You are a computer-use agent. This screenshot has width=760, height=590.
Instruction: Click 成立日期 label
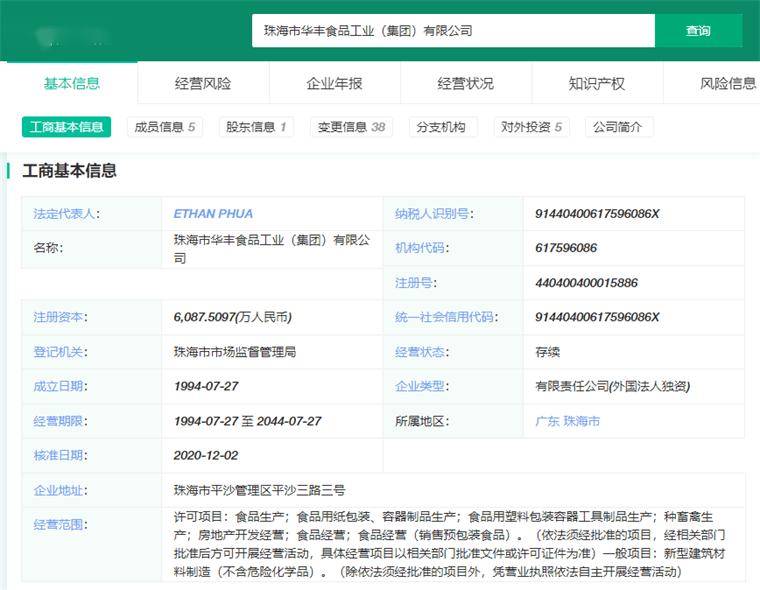coord(60,386)
